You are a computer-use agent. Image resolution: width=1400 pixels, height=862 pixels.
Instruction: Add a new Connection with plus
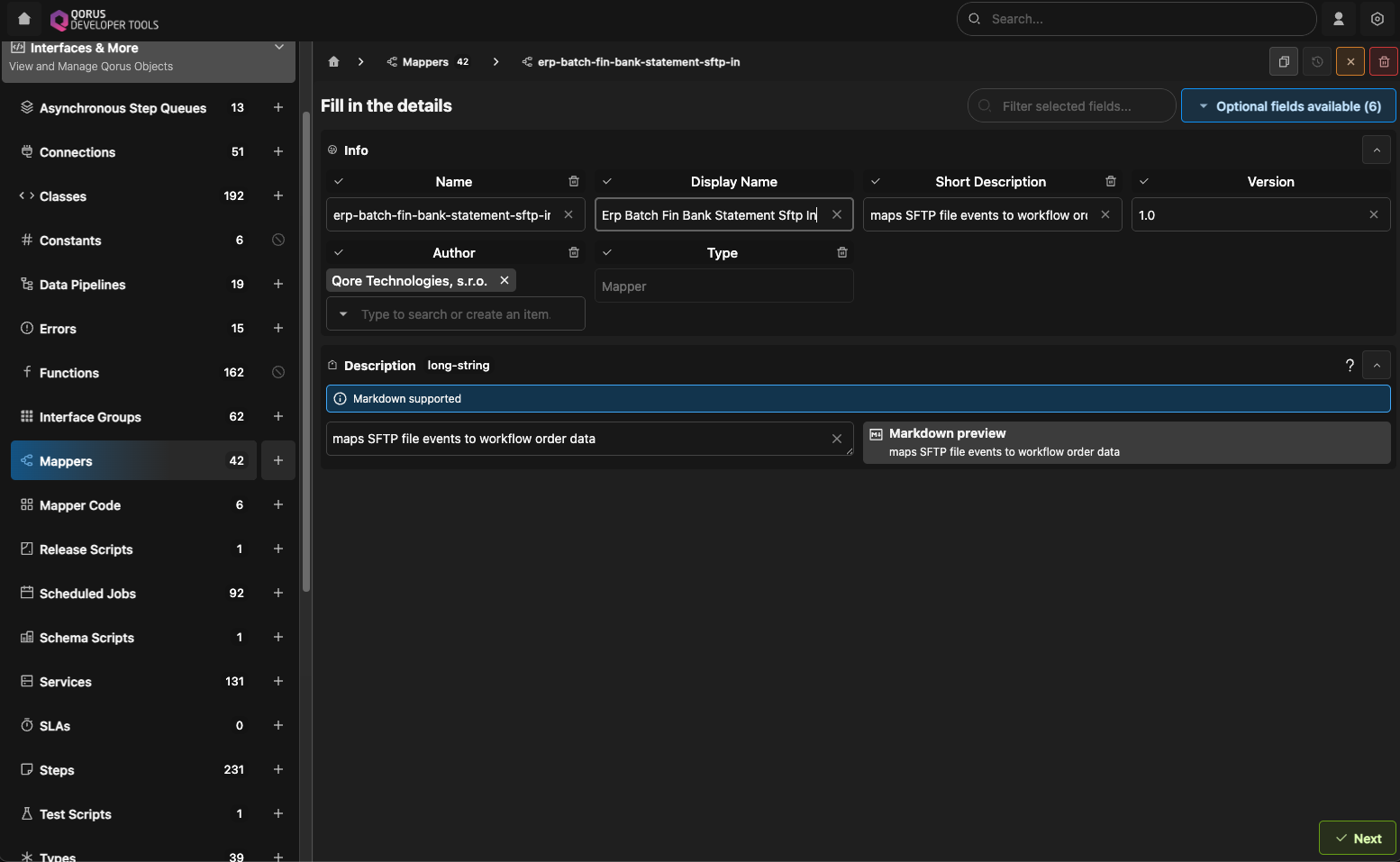click(278, 151)
